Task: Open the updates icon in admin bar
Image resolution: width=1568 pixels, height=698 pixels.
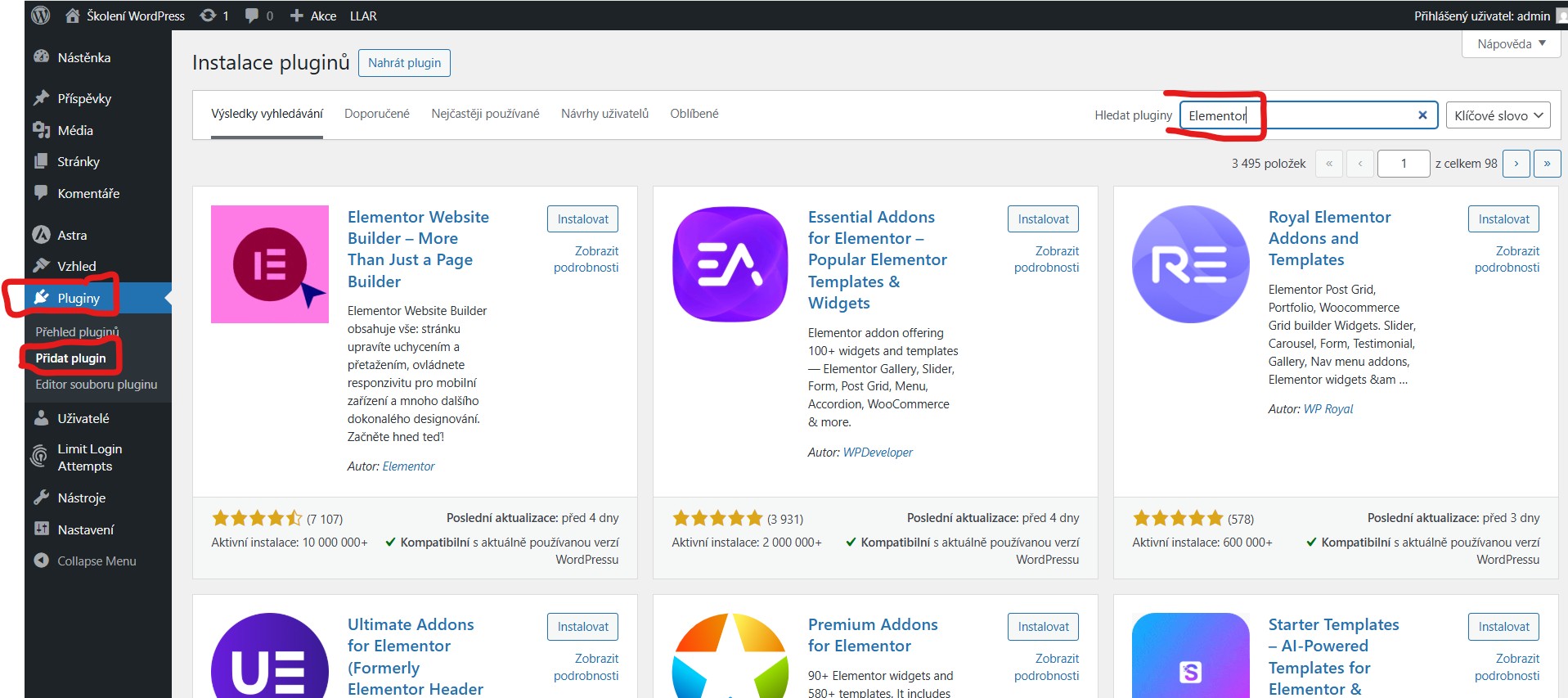Action: coord(209,16)
